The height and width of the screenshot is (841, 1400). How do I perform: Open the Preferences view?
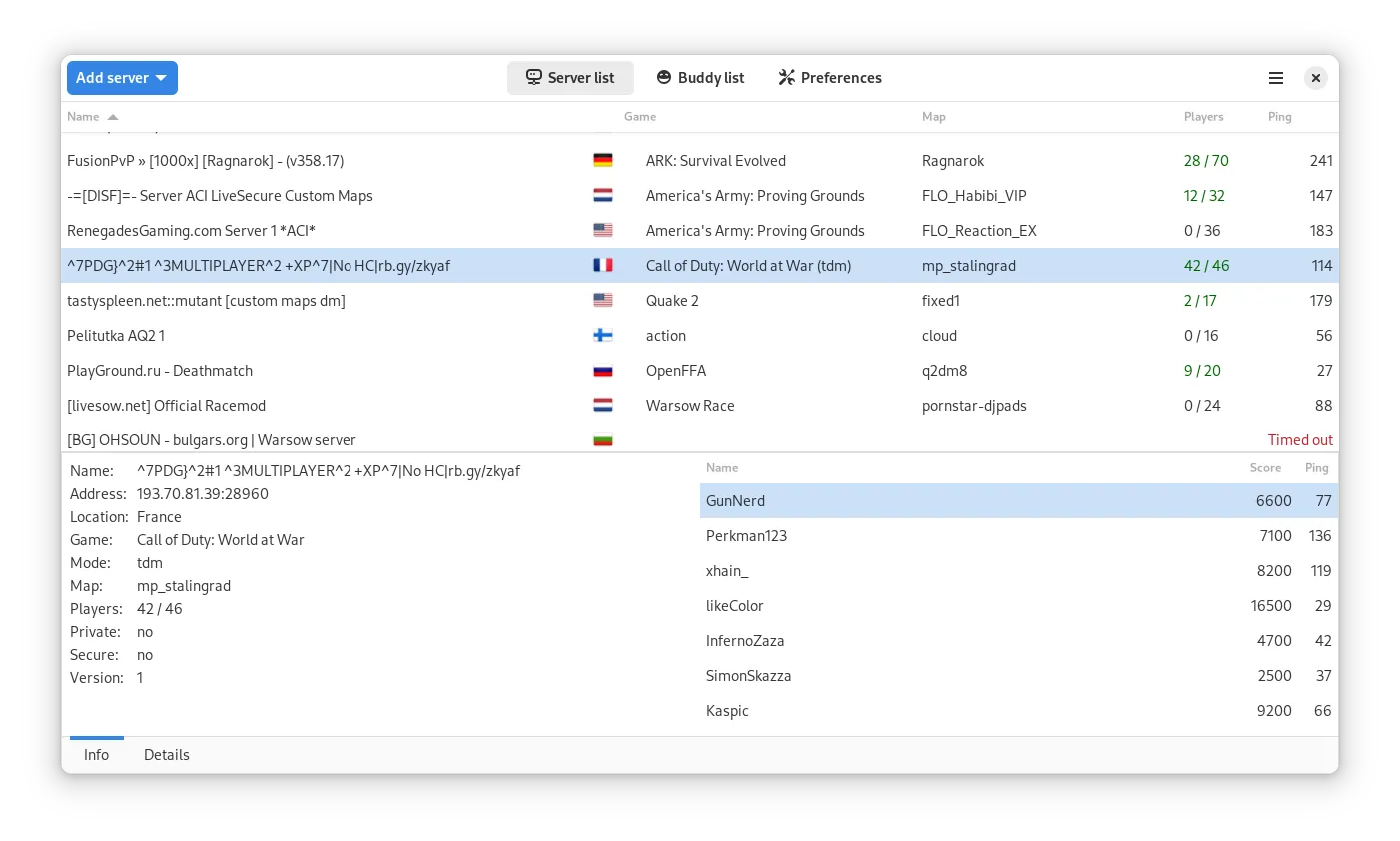pos(830,78)
